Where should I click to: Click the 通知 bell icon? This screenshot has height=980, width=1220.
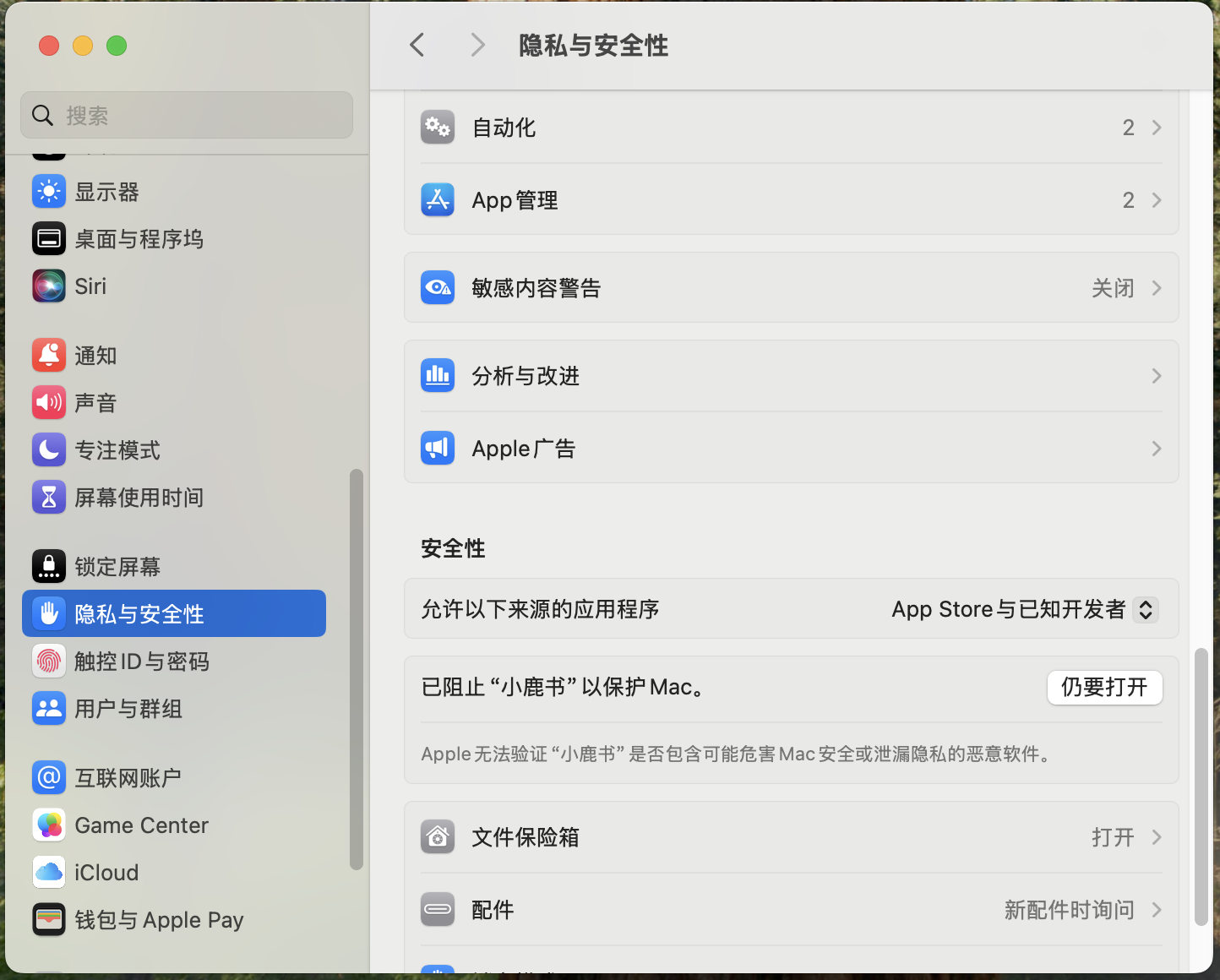(49, 356)
